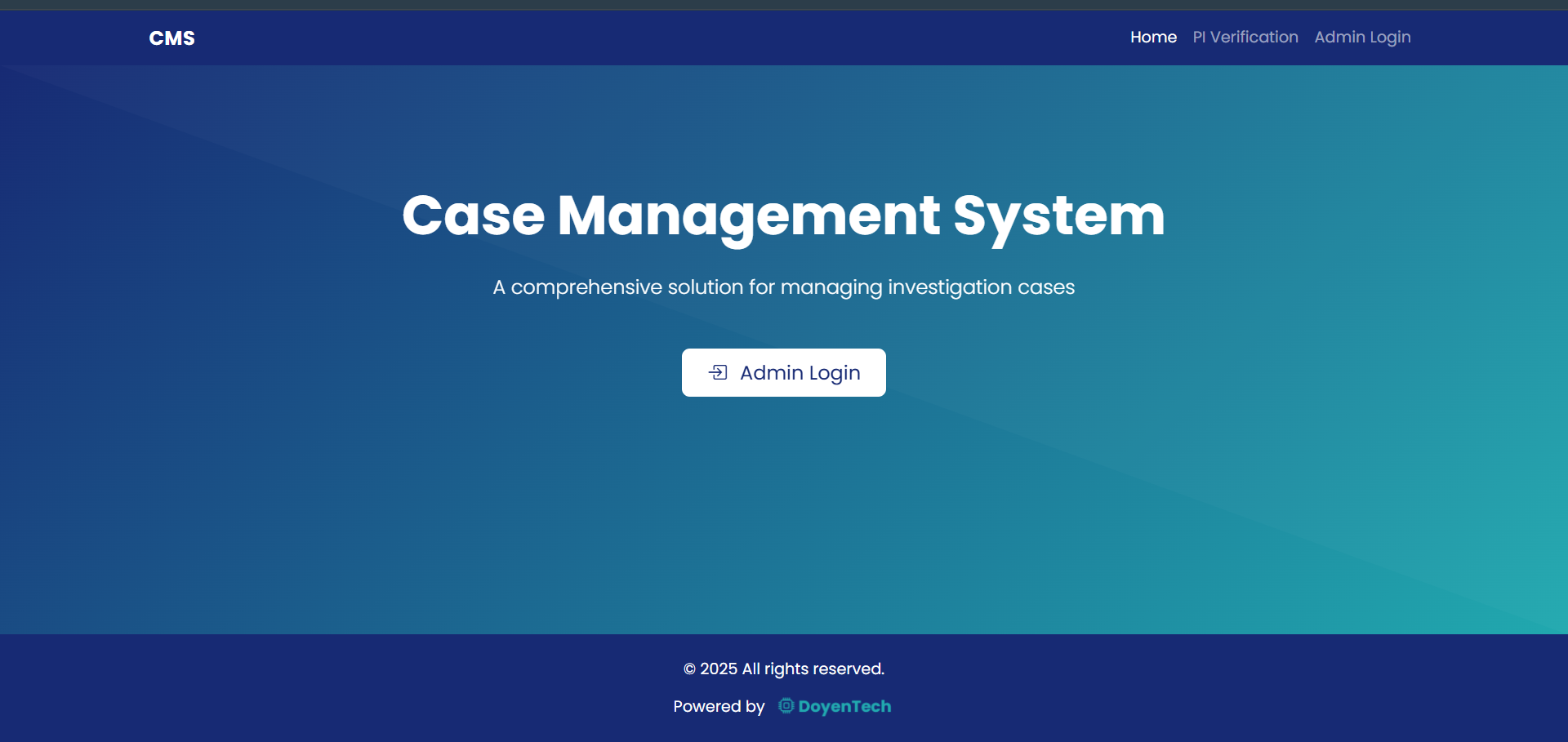Click inside the Admin Login button text
The image size is (1568, 742).
point(800,372)
